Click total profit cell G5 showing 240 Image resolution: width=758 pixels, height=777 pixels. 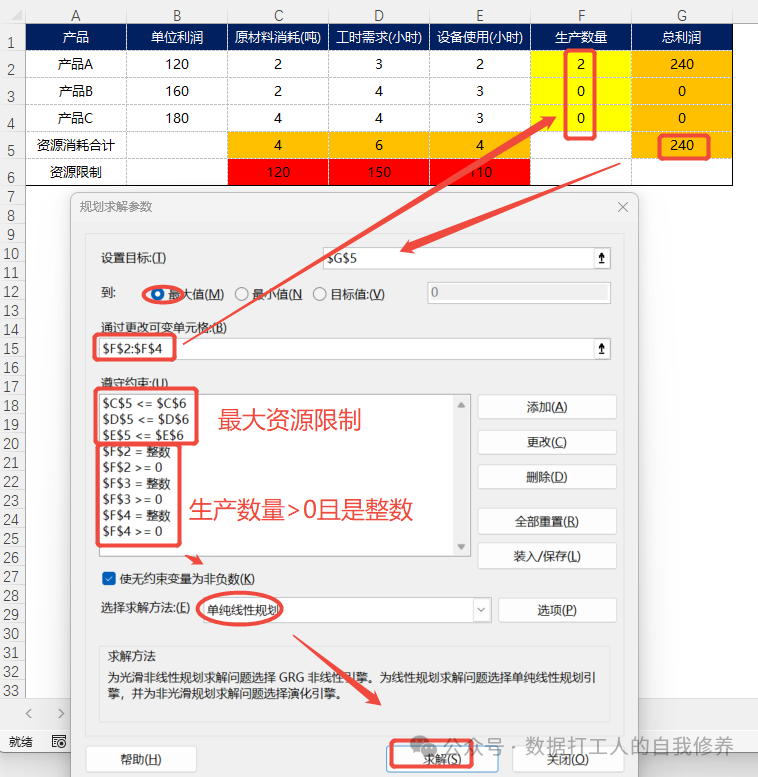(x=682, y=145)
